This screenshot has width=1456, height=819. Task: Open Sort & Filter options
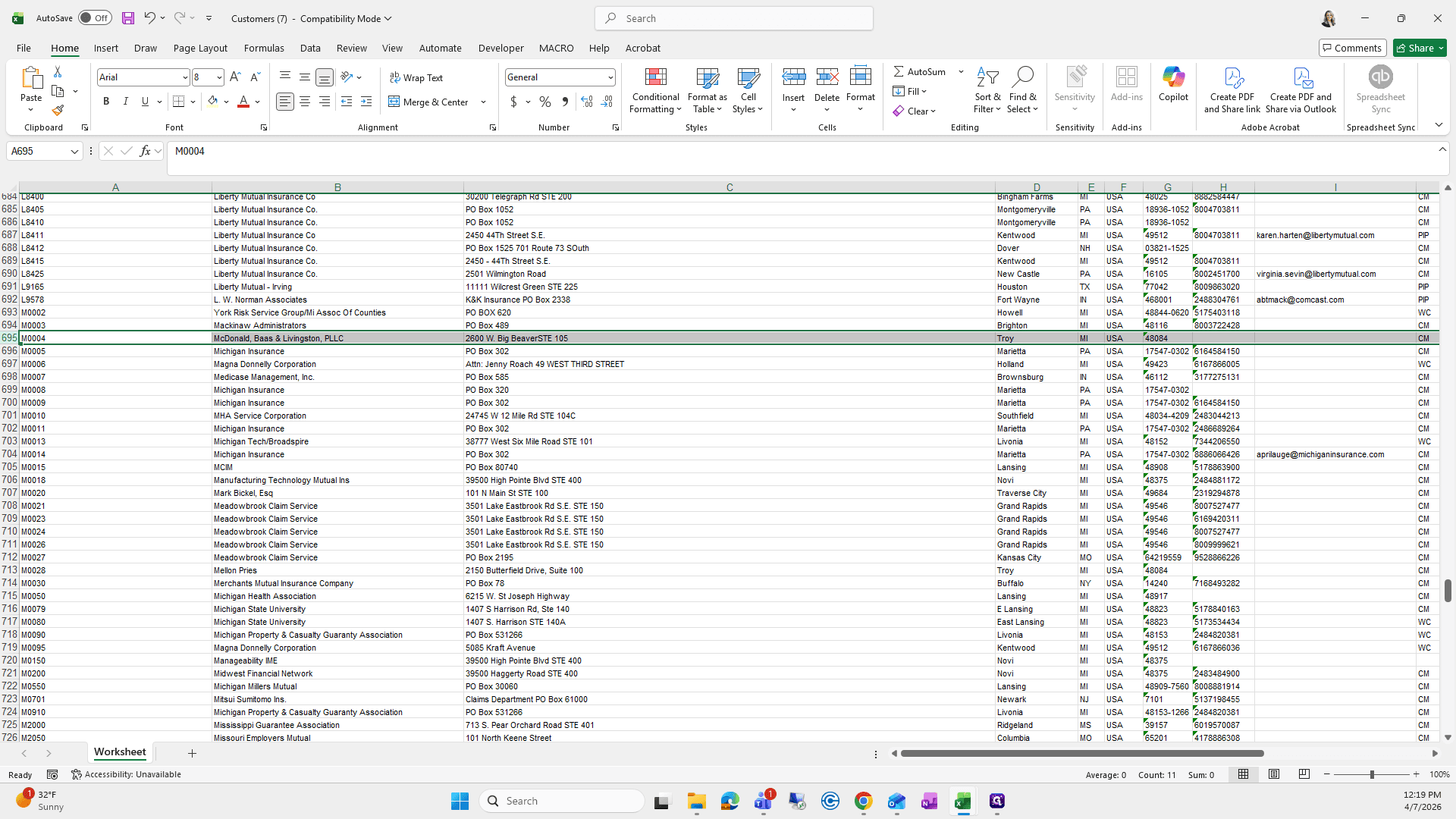tap(987, 91)
